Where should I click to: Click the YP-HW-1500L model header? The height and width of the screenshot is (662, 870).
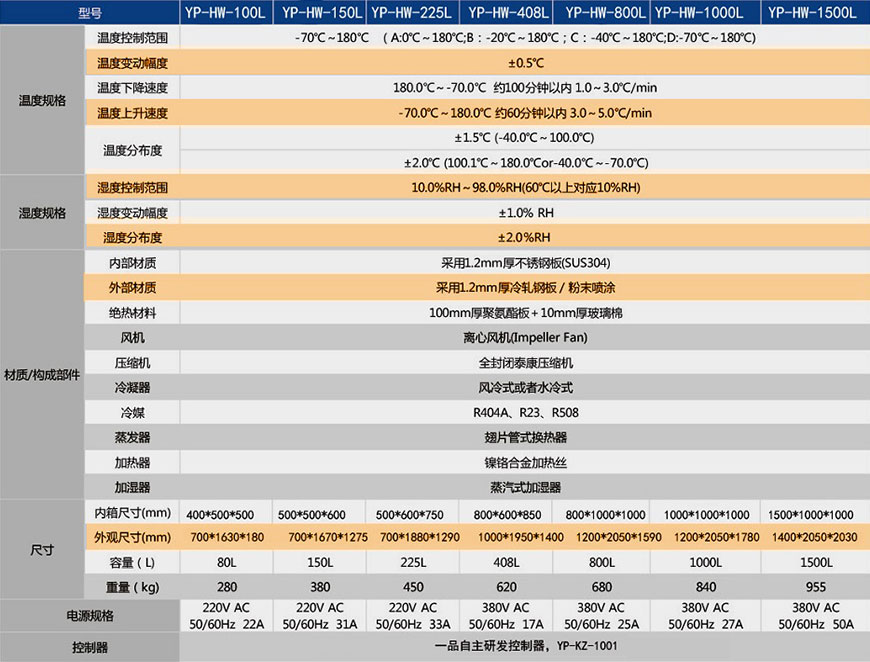(814, 13)
